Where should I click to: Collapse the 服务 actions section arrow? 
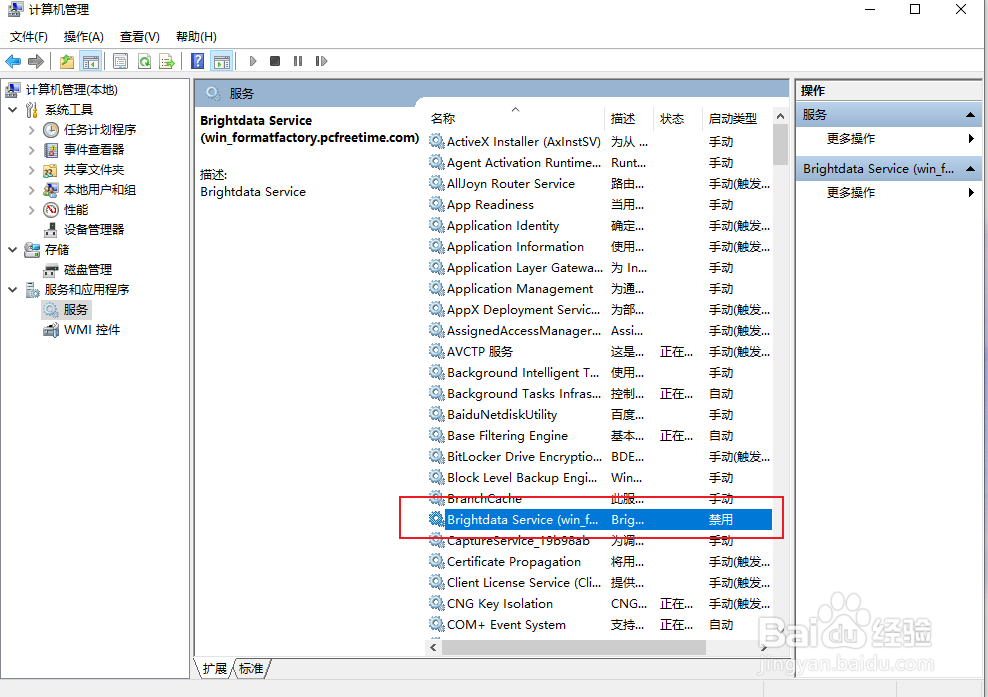click(x=970, y=115)
